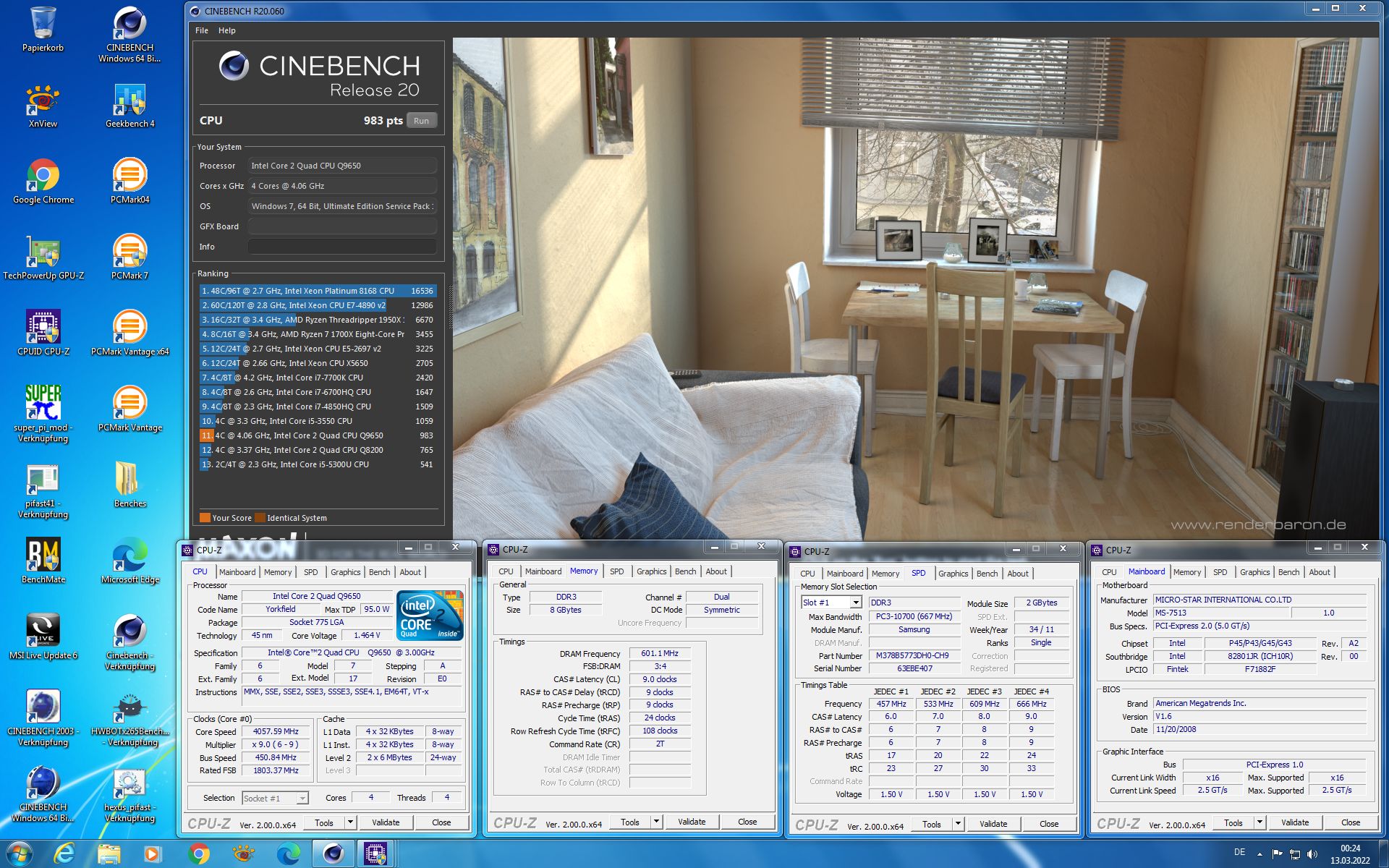The width and height of the screenshot is (1389, 868).
Task: Open the File menu in Cinebench
Action: (x=202, y=30)
